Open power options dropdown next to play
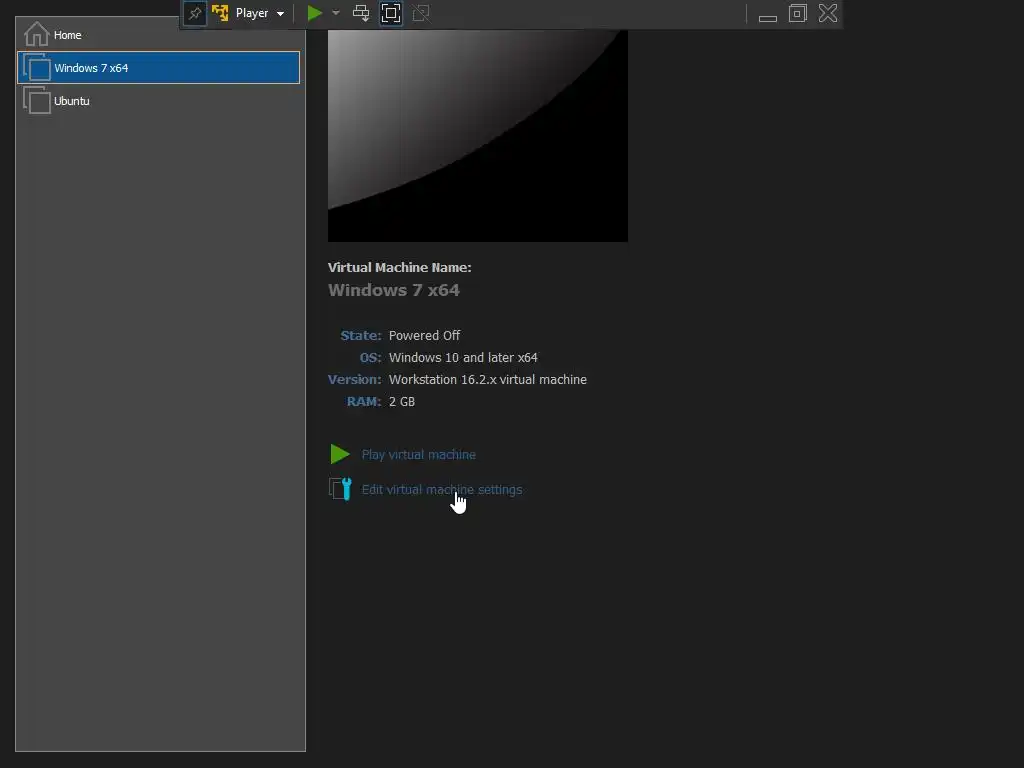The height and width of the screenshot is (768, 1024). click(336, 13)
